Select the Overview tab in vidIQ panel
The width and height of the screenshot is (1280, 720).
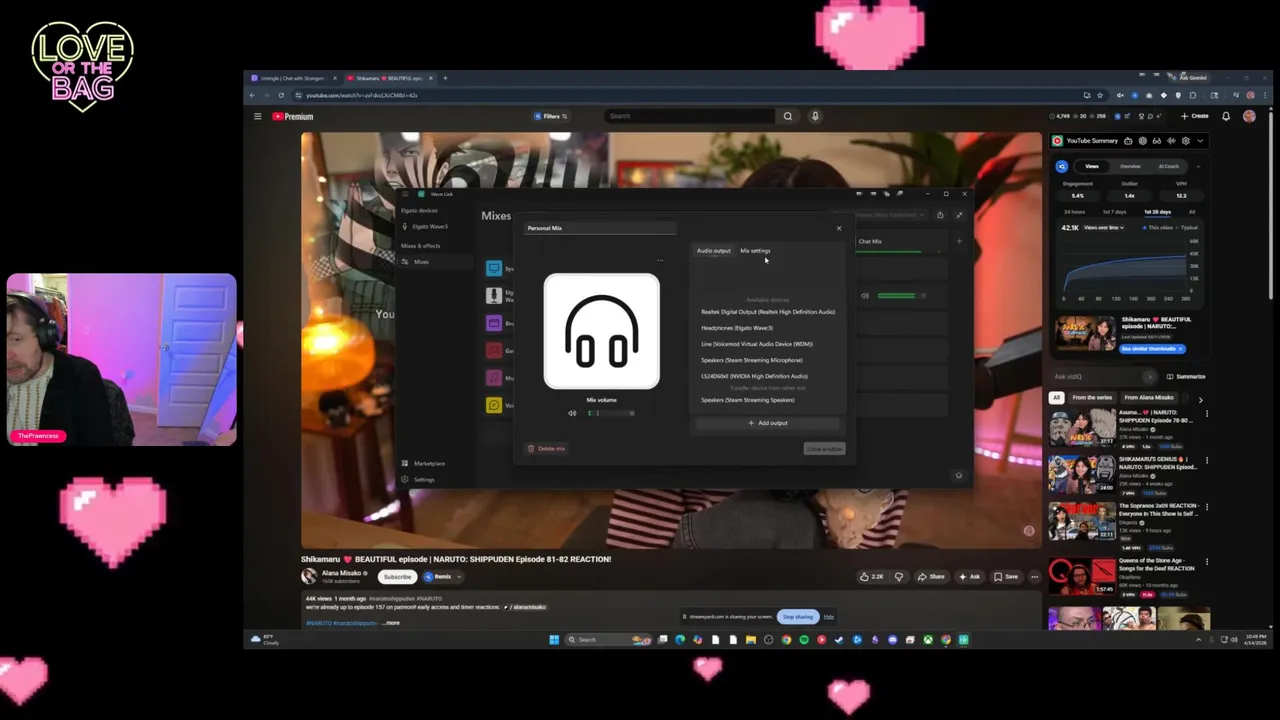click(1130, 166)
